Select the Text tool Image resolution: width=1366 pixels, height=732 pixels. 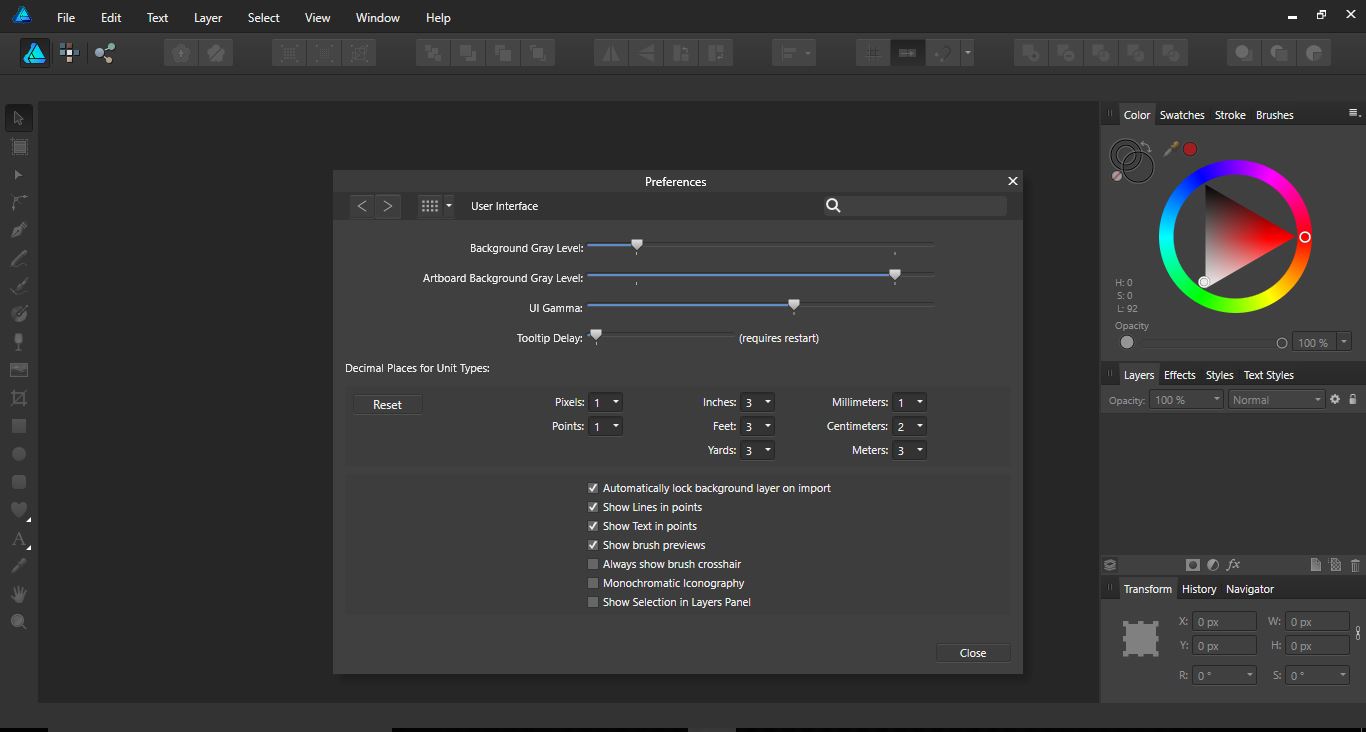click(18, 540)
